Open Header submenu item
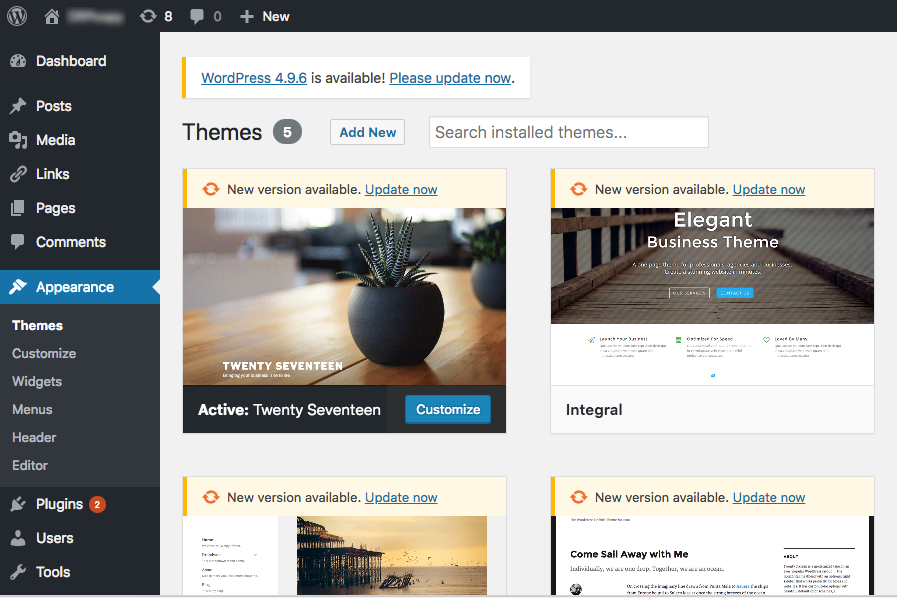 coord(34,437)
